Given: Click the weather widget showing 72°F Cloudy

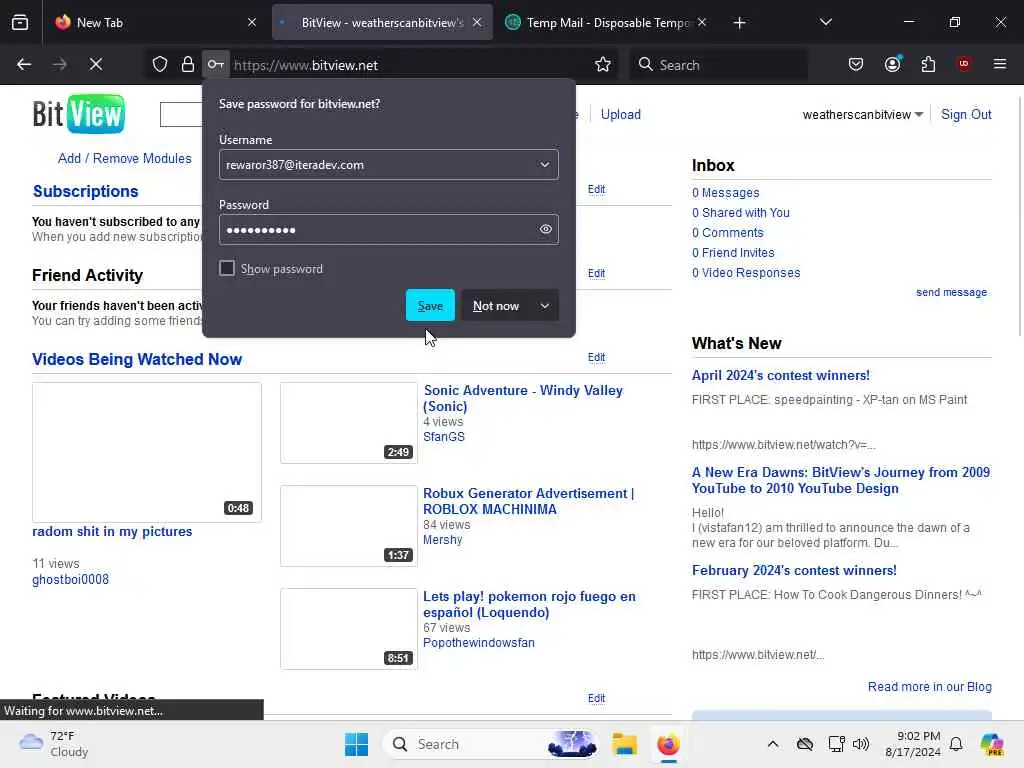Looking at the screenshot, I should tap(54, 744).
